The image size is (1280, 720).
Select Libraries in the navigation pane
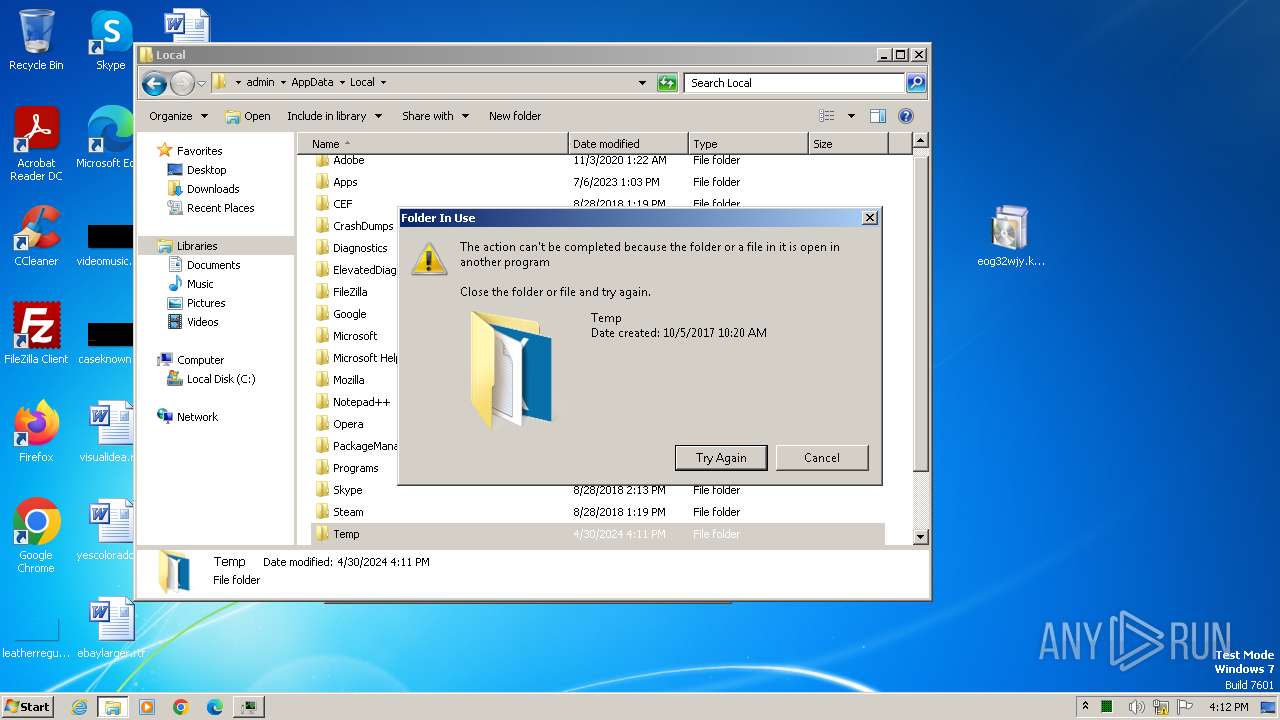coord(197,246)
